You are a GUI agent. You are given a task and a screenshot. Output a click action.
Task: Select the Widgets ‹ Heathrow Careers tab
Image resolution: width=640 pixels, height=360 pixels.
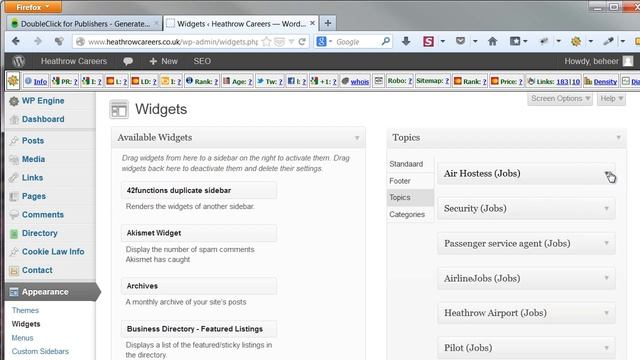[241, 24]
